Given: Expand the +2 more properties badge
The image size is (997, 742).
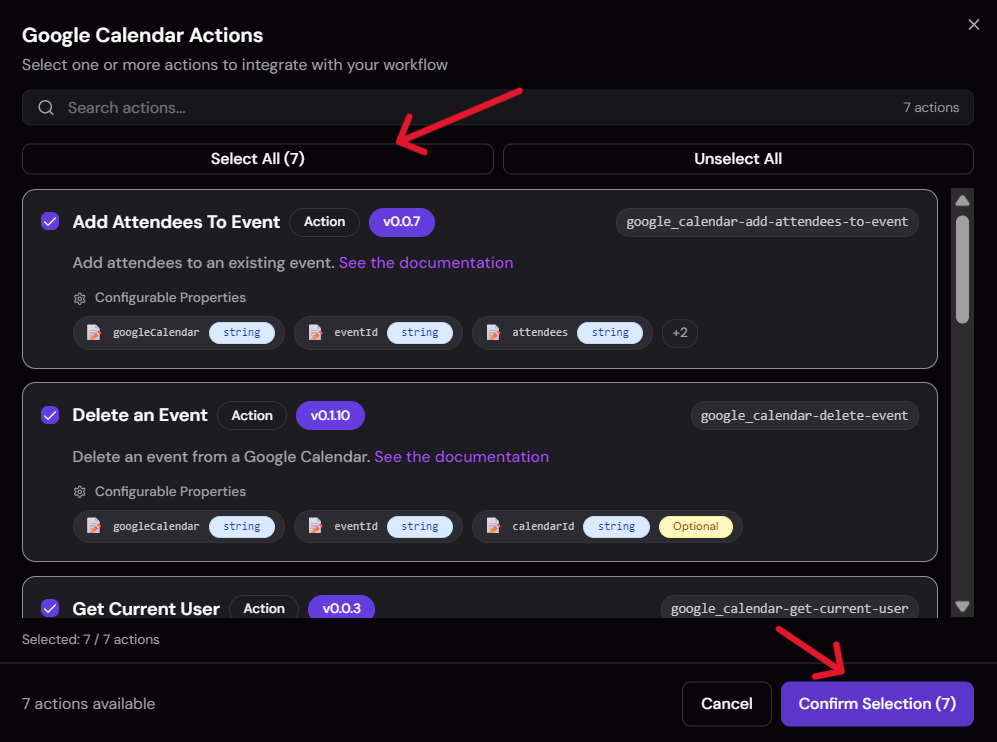Looking at the screenshot, I should (680, 333).
